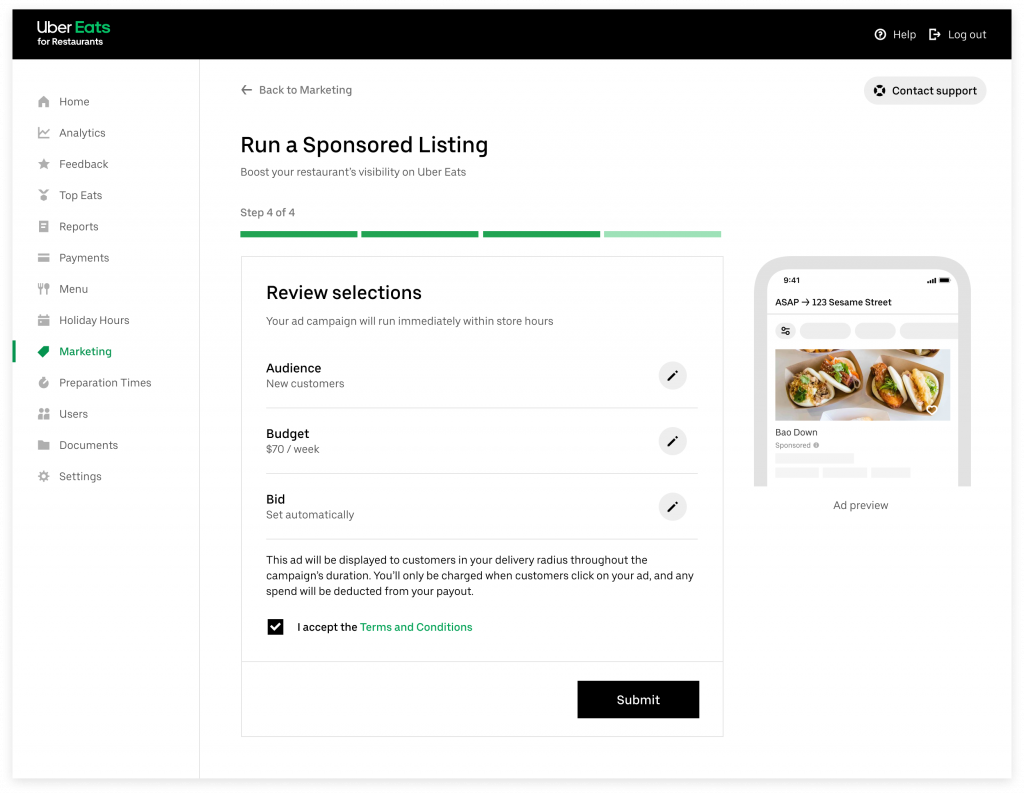Screen dimensions: 1024x794
Task: Tap the heart icon on food photo
Action: [x=932, y=410]
